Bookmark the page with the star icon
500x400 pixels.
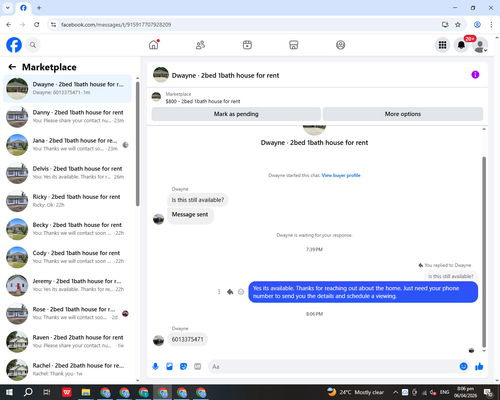click(458, 25)
